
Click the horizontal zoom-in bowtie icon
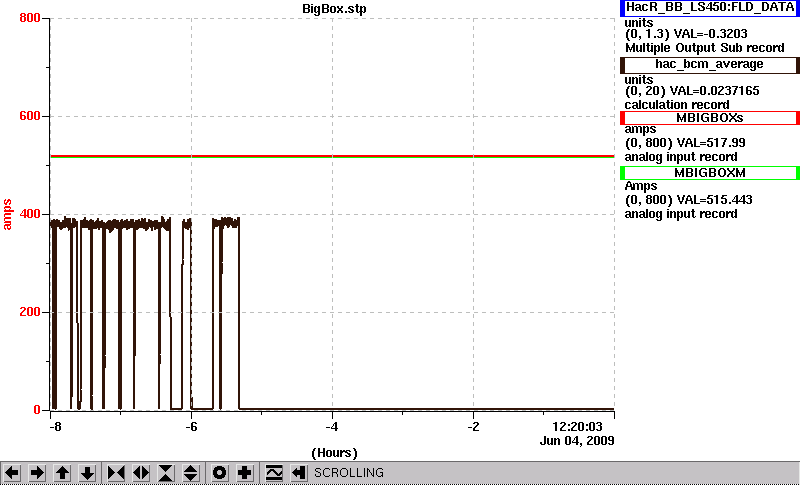point(116,473)
